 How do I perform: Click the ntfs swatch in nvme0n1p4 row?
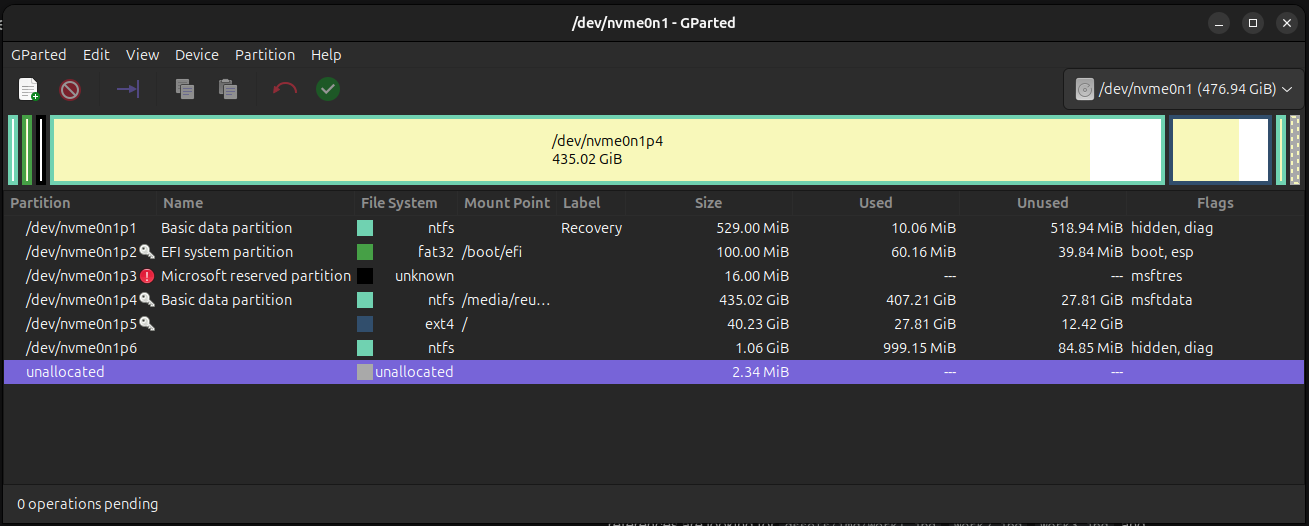click(x=365, y=300)
